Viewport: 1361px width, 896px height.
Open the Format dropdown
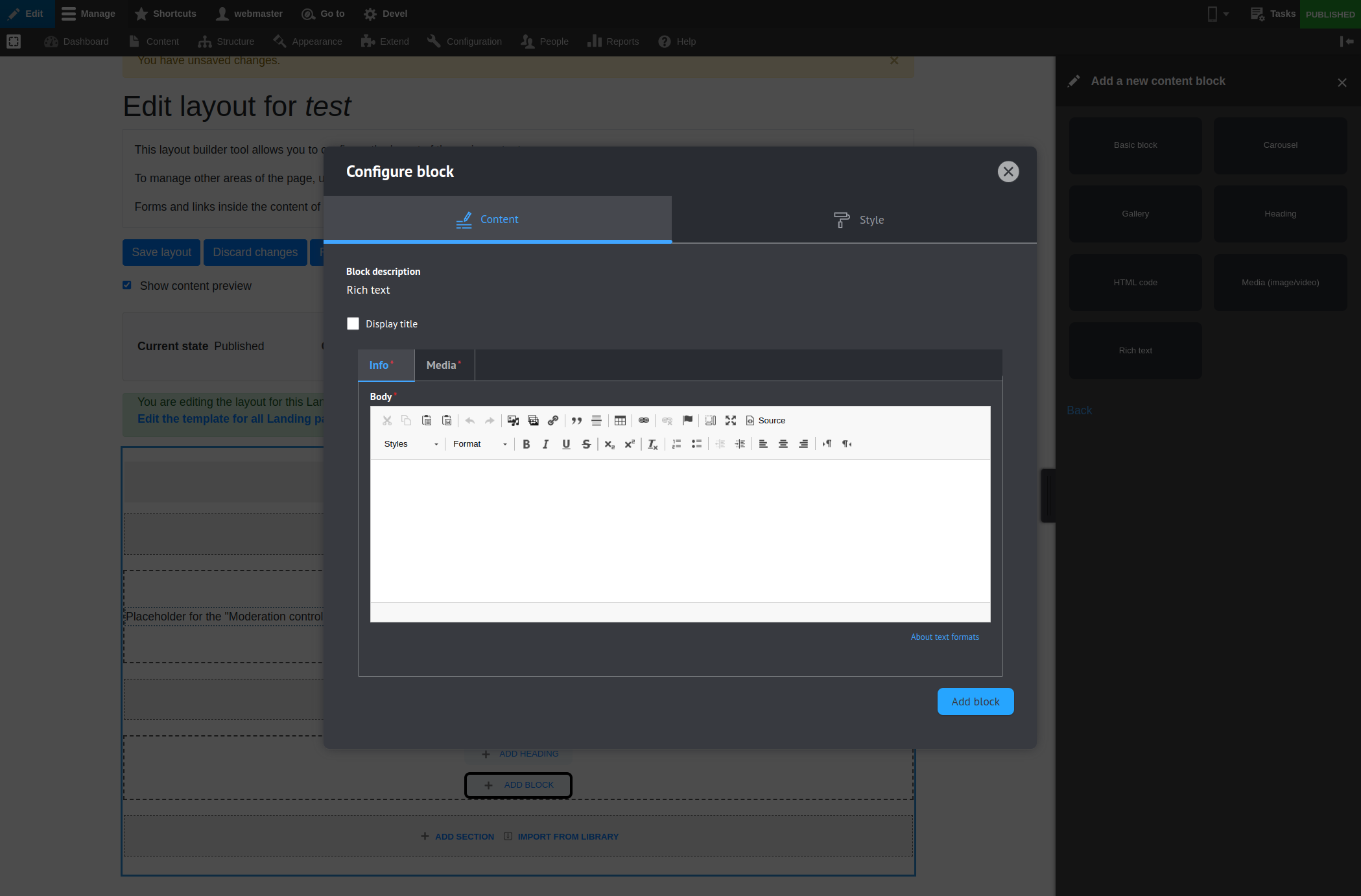(x=480, y=444)
